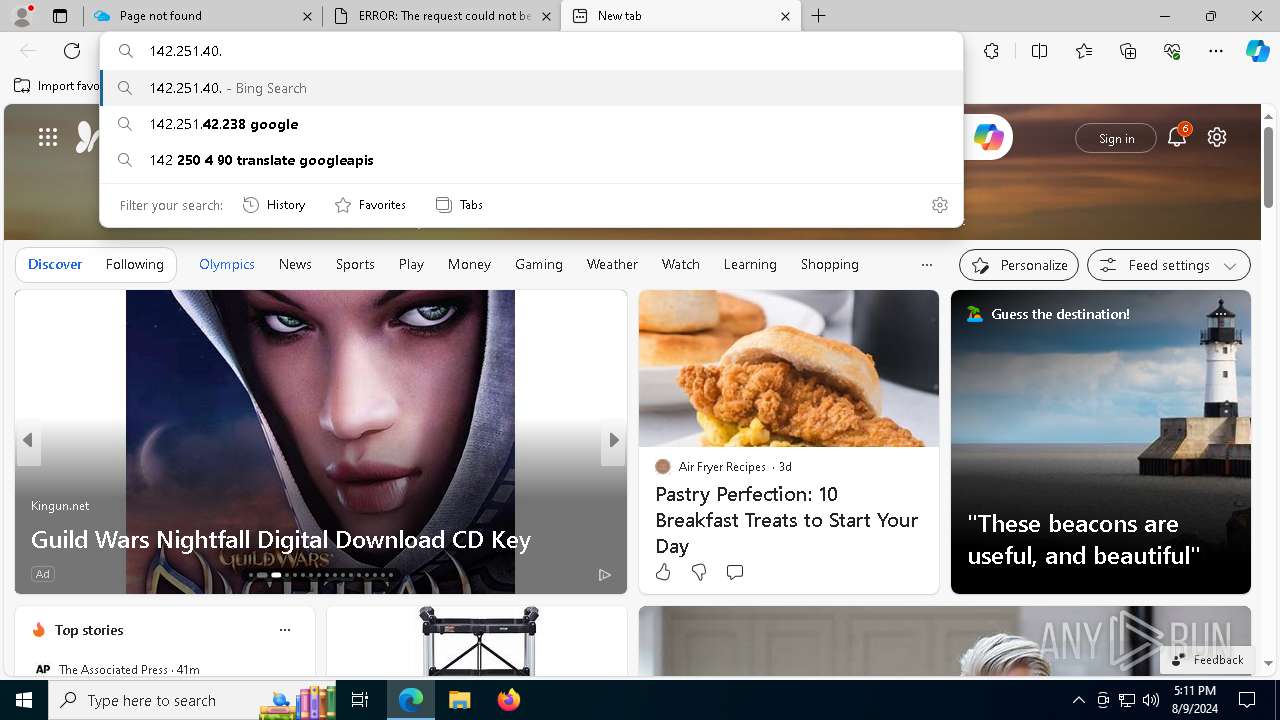Click the address bar input field
Viewport: 1280px width, 720px height.
coord(532,51)
